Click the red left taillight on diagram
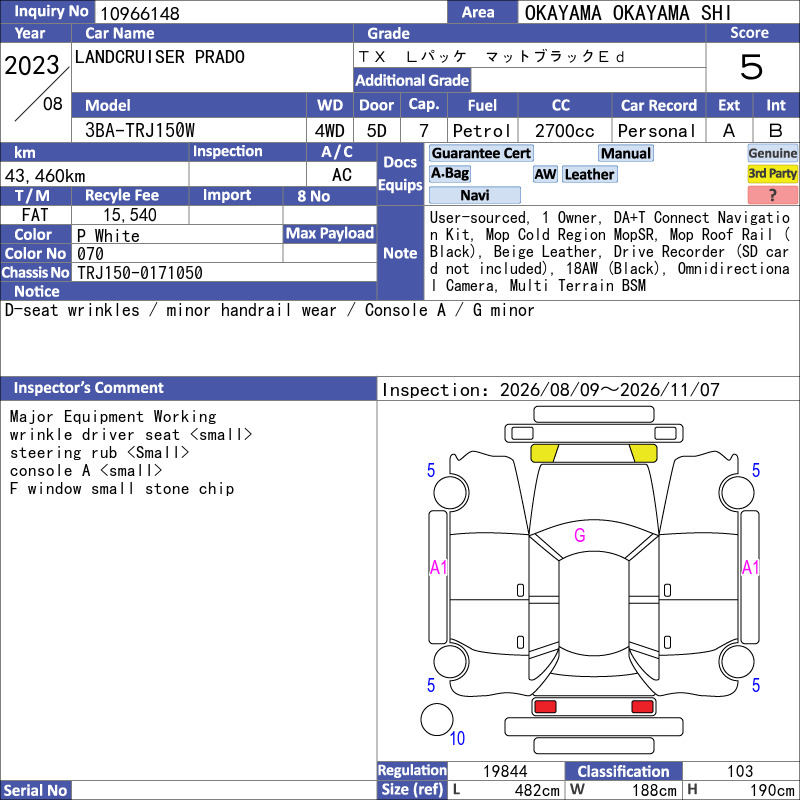800x800 pixels. pyautogui.click(x=544, y=707)
